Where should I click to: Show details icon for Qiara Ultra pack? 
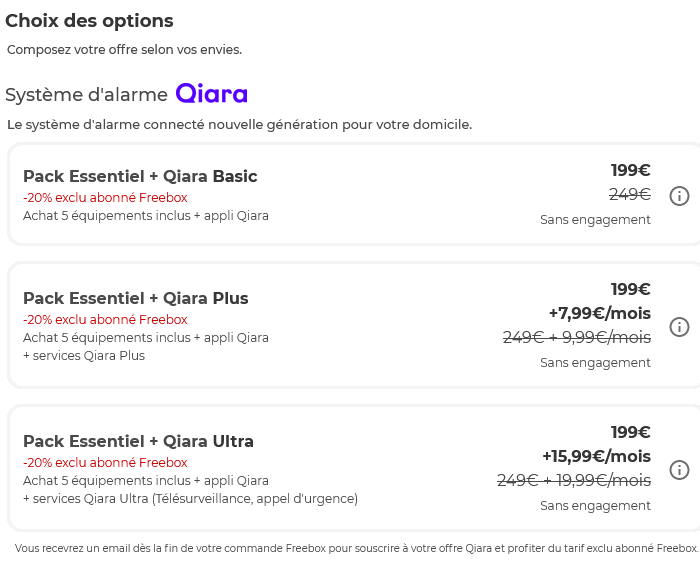(x=679, y=470)
